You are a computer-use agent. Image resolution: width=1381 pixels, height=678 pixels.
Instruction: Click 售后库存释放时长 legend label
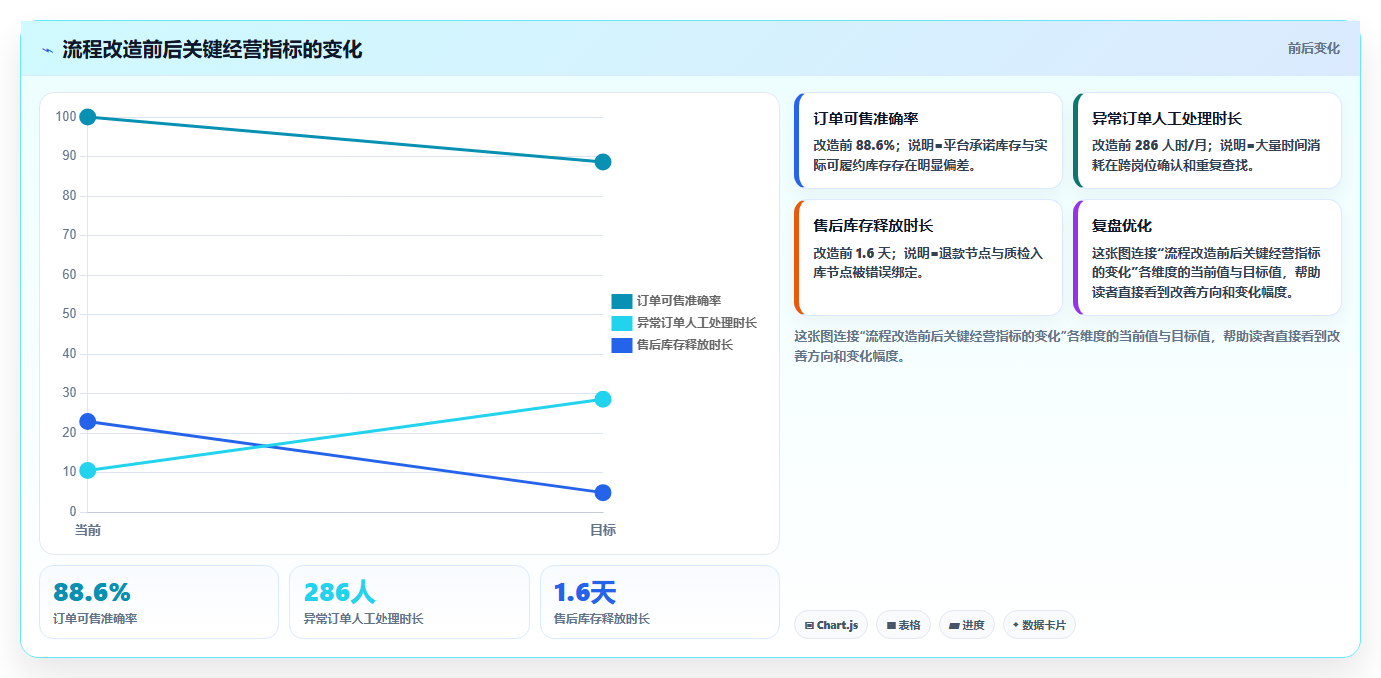(x=685, y=345)
